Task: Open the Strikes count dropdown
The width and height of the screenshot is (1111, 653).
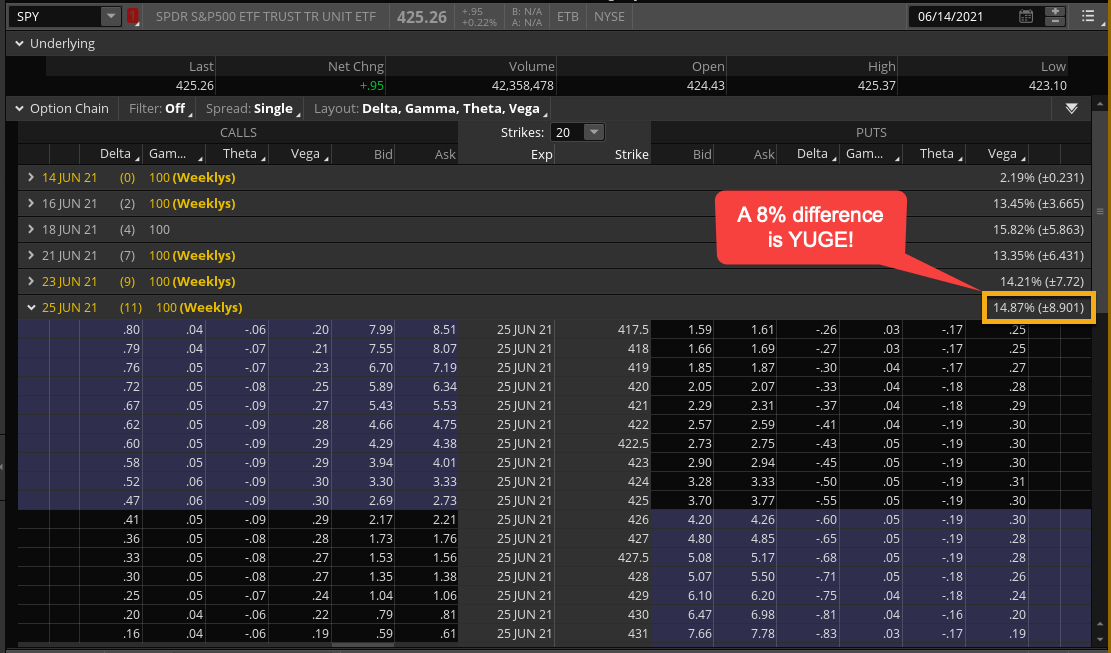Action: [593, 132]
